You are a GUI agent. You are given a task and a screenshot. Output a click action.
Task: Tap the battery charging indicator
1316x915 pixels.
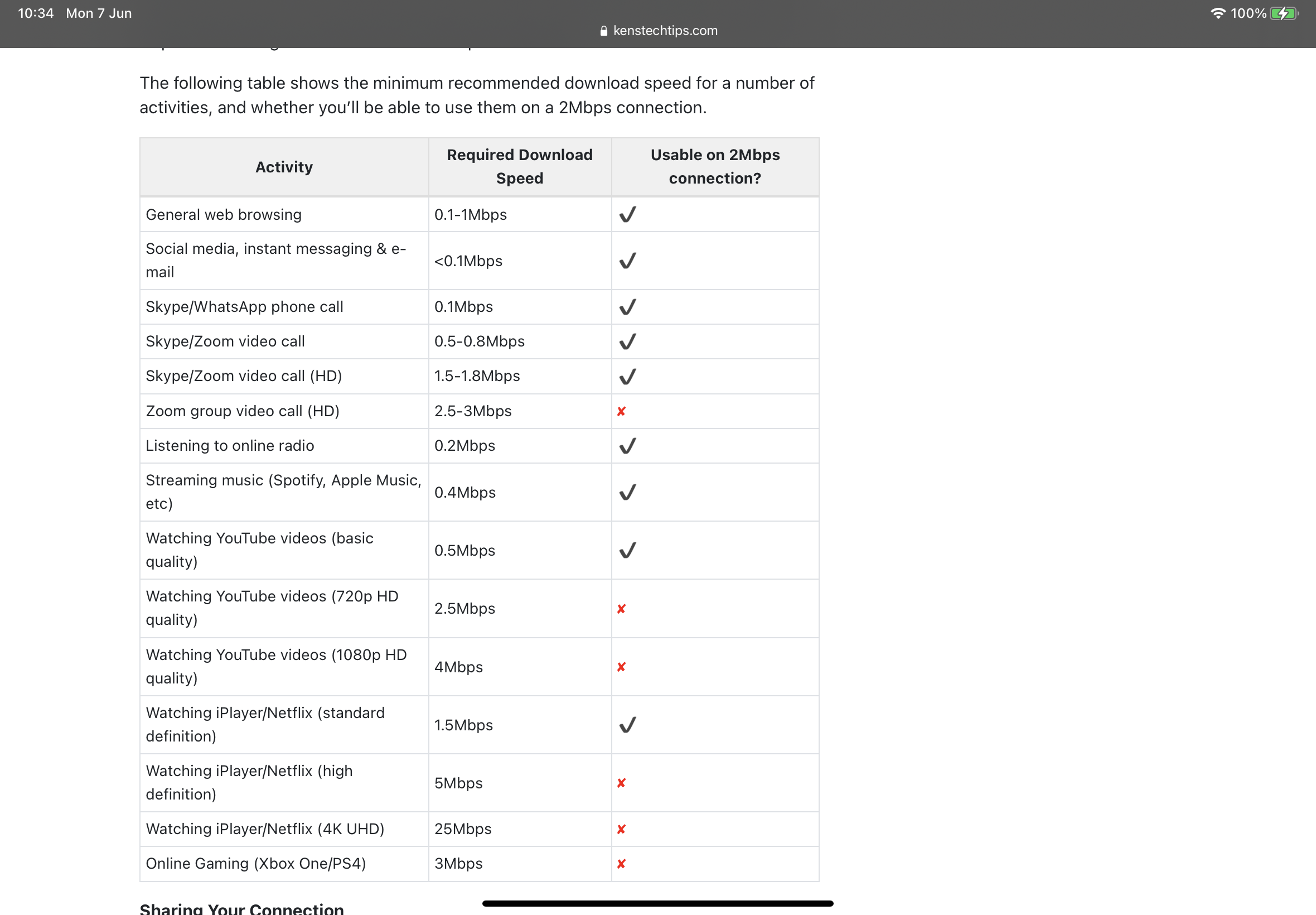1284,13
